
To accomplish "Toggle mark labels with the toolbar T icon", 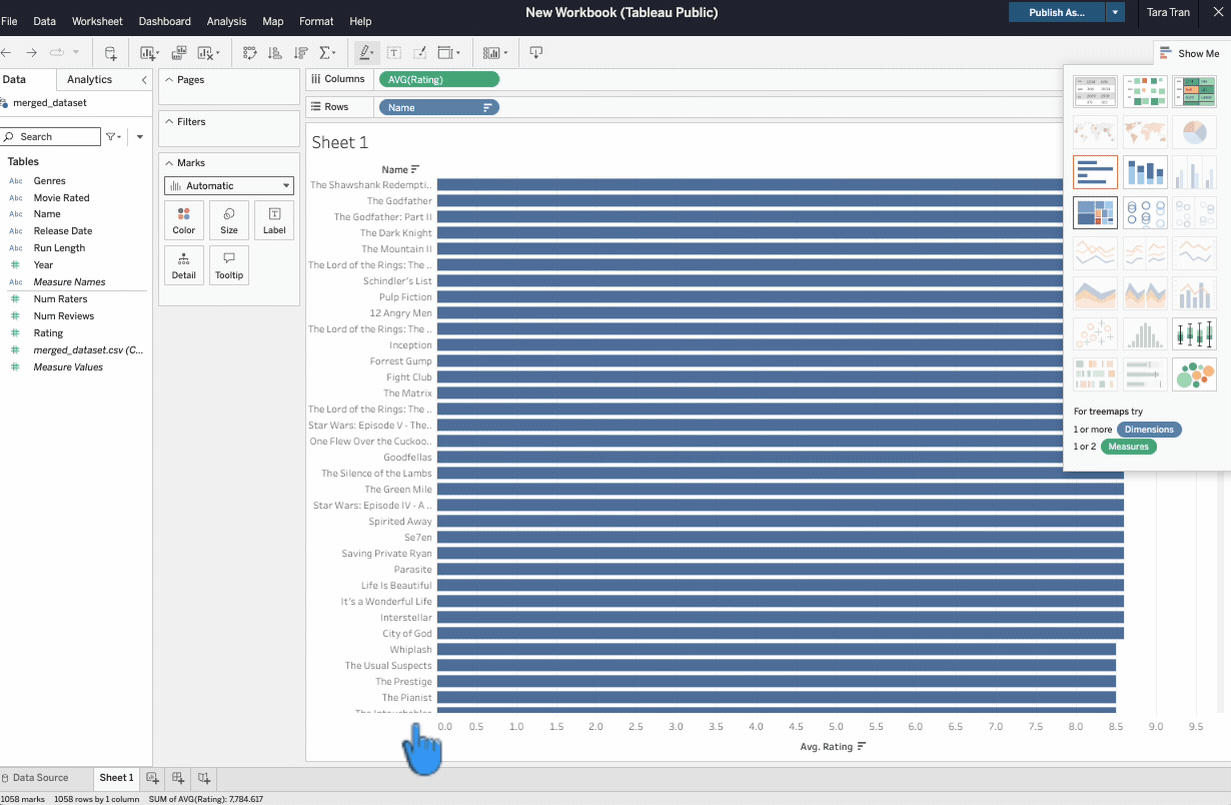I will point(394,53).
